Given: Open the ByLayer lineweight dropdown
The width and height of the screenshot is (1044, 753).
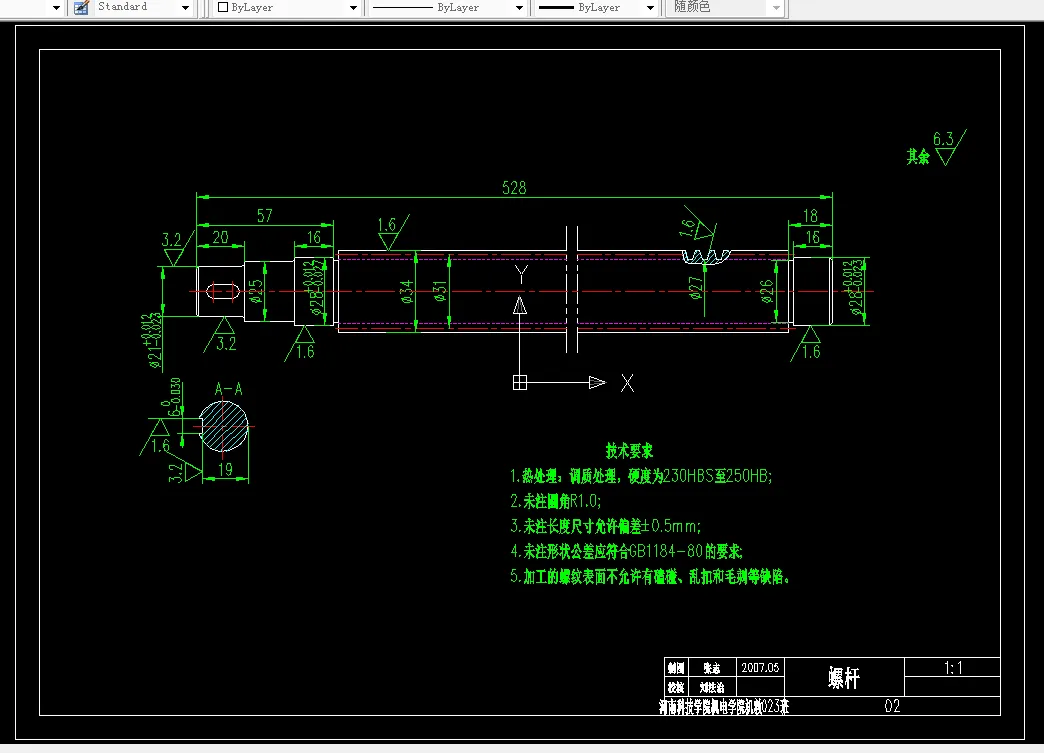Looking at the screenshot, I should click(651, 8).
